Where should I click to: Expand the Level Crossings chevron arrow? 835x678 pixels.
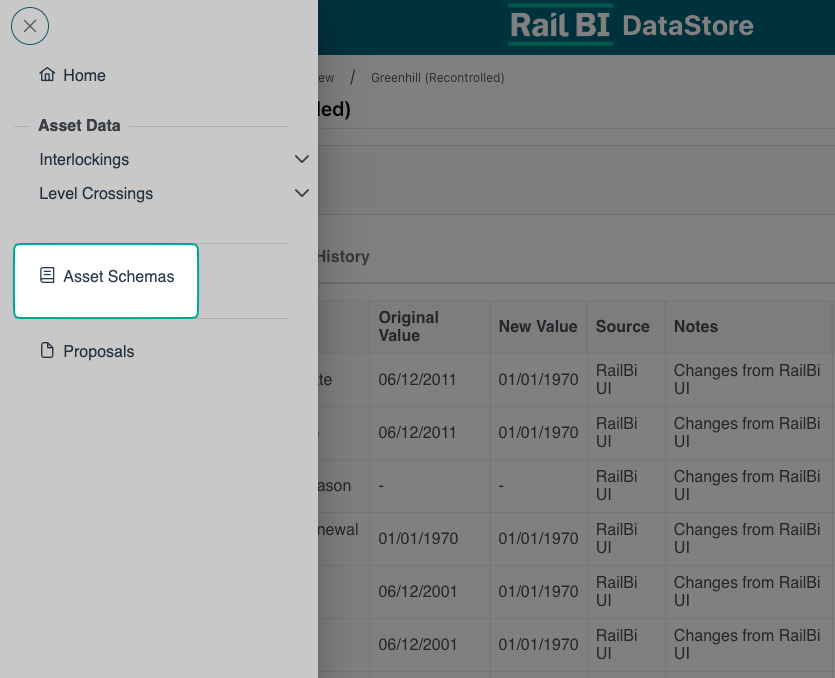(x=302, y=193)
